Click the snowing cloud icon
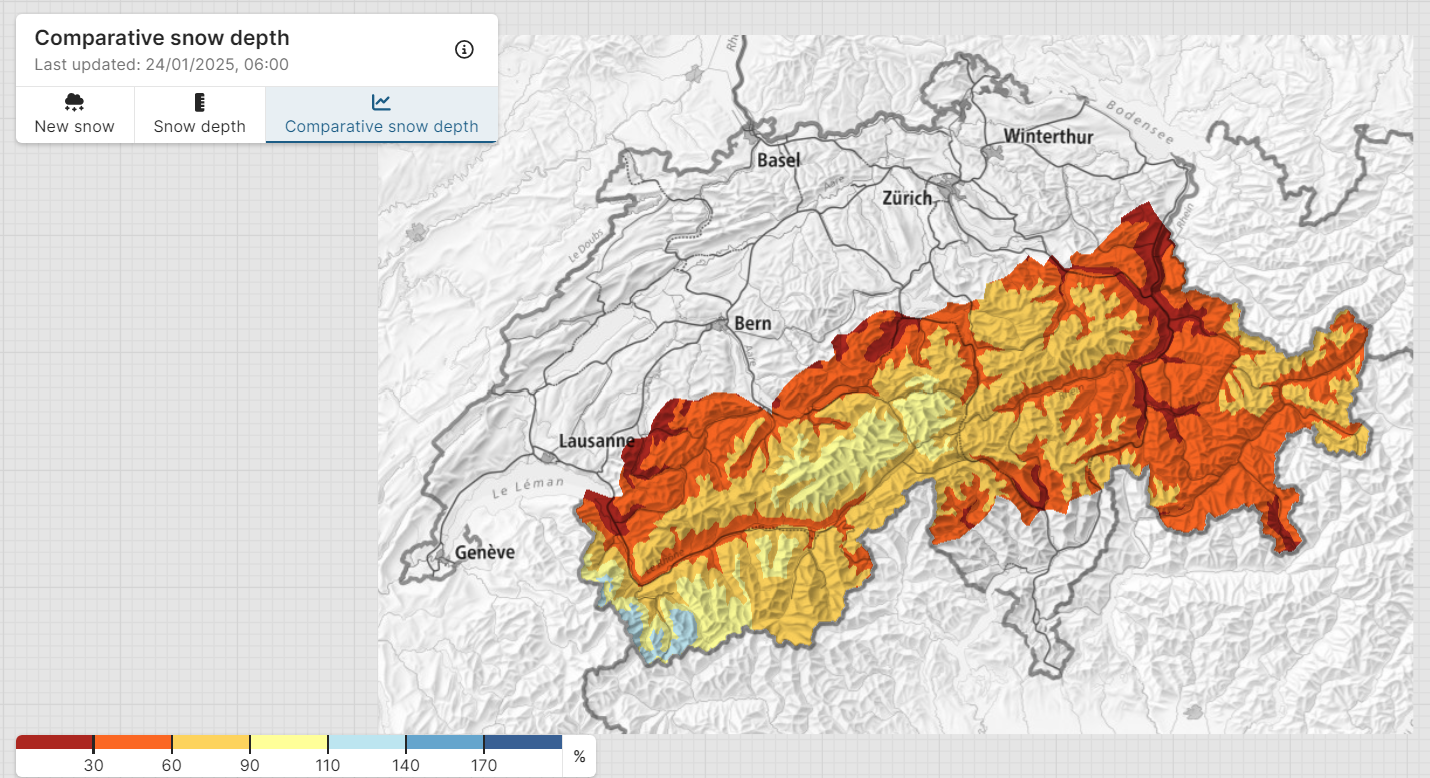Image resolution: width=1430 pixels, height=778 pixels. click(x=74, y=102)
